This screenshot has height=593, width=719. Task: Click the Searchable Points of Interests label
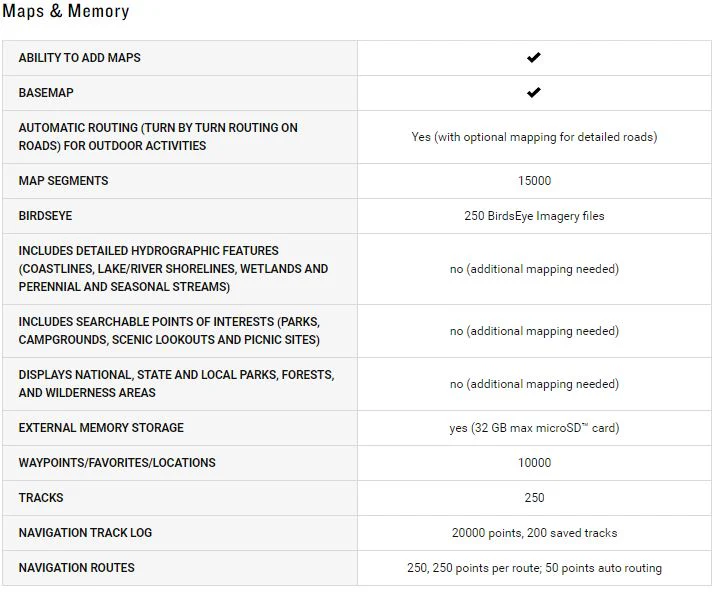169,331
